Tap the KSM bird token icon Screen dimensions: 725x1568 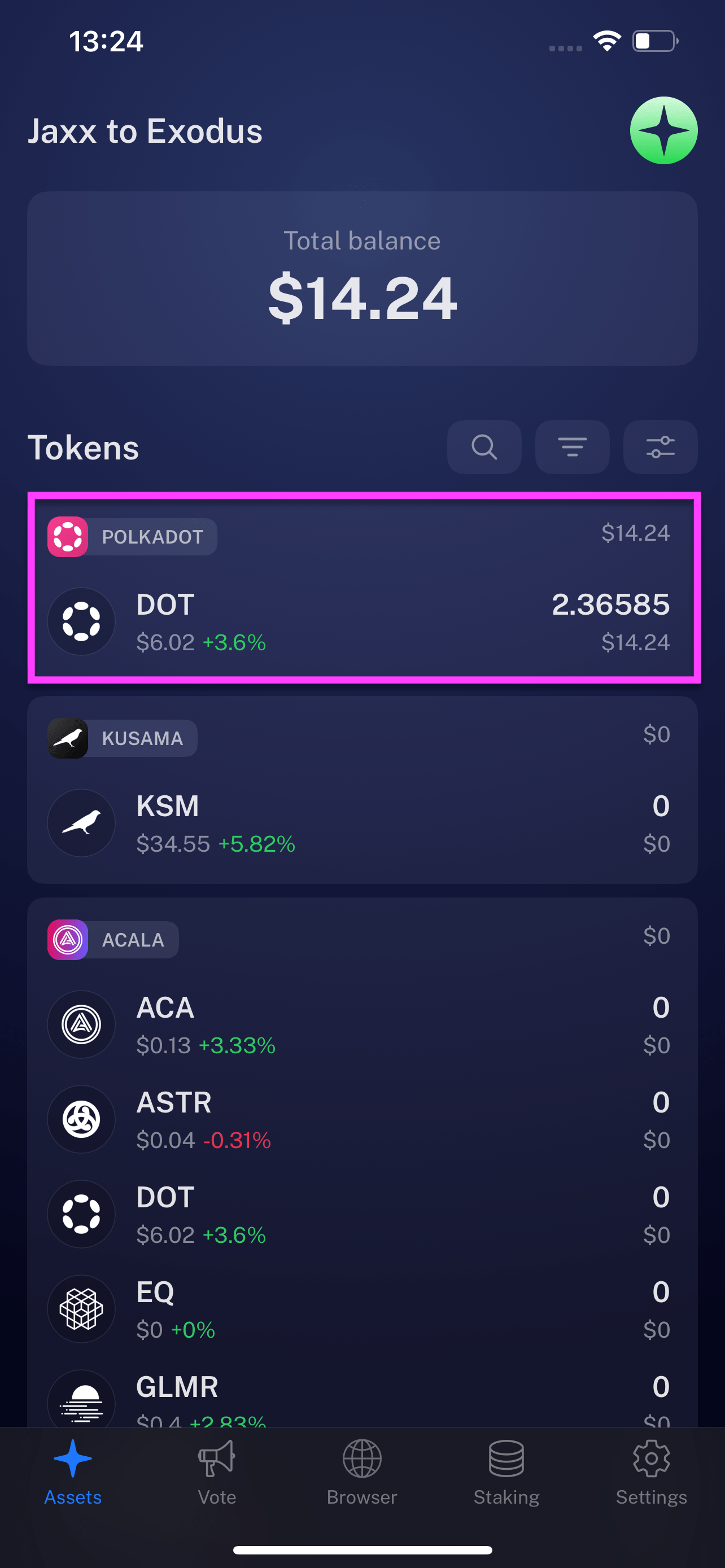[x=81, y=822]
